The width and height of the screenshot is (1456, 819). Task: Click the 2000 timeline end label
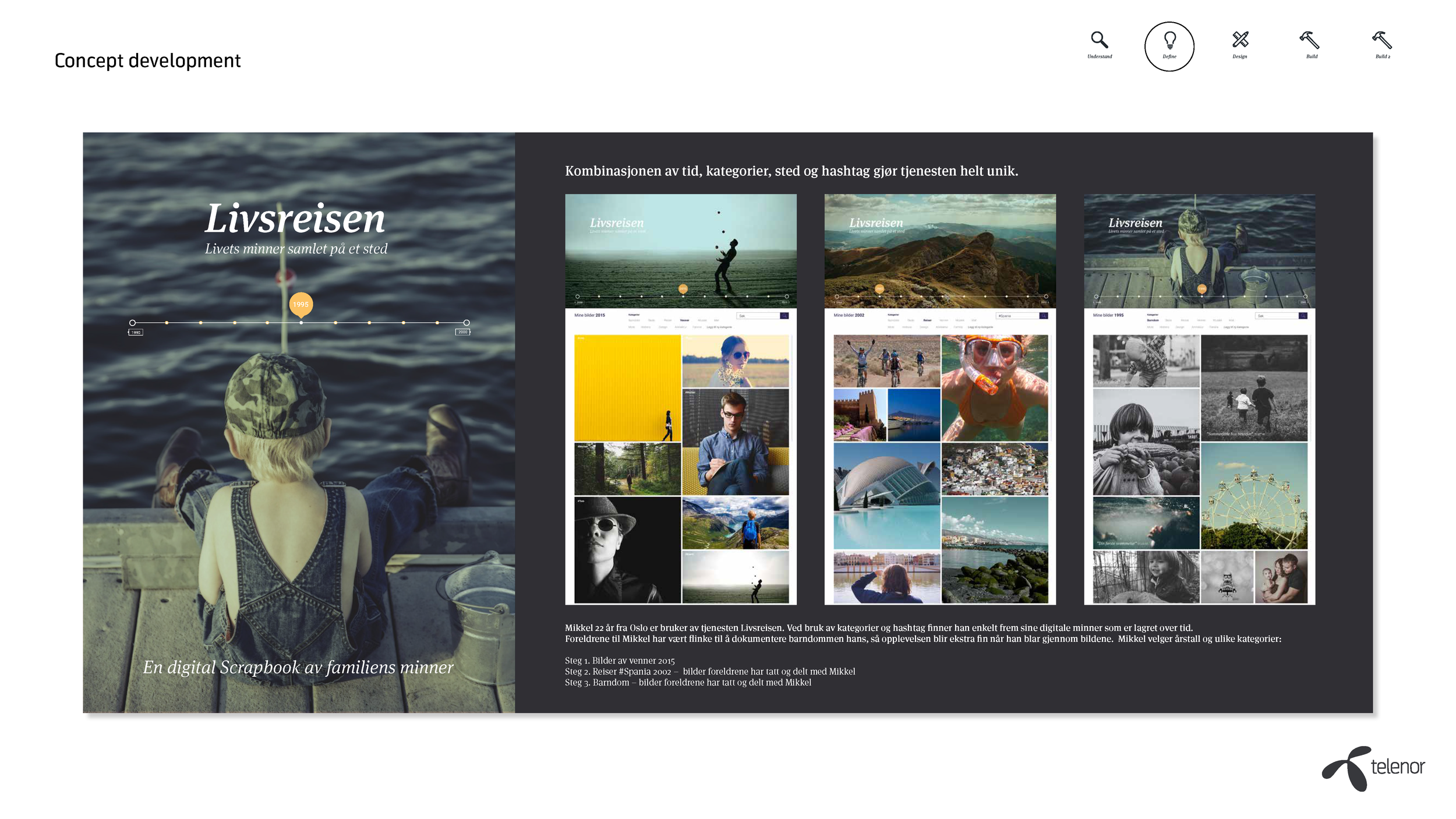(x=462, y=332)
